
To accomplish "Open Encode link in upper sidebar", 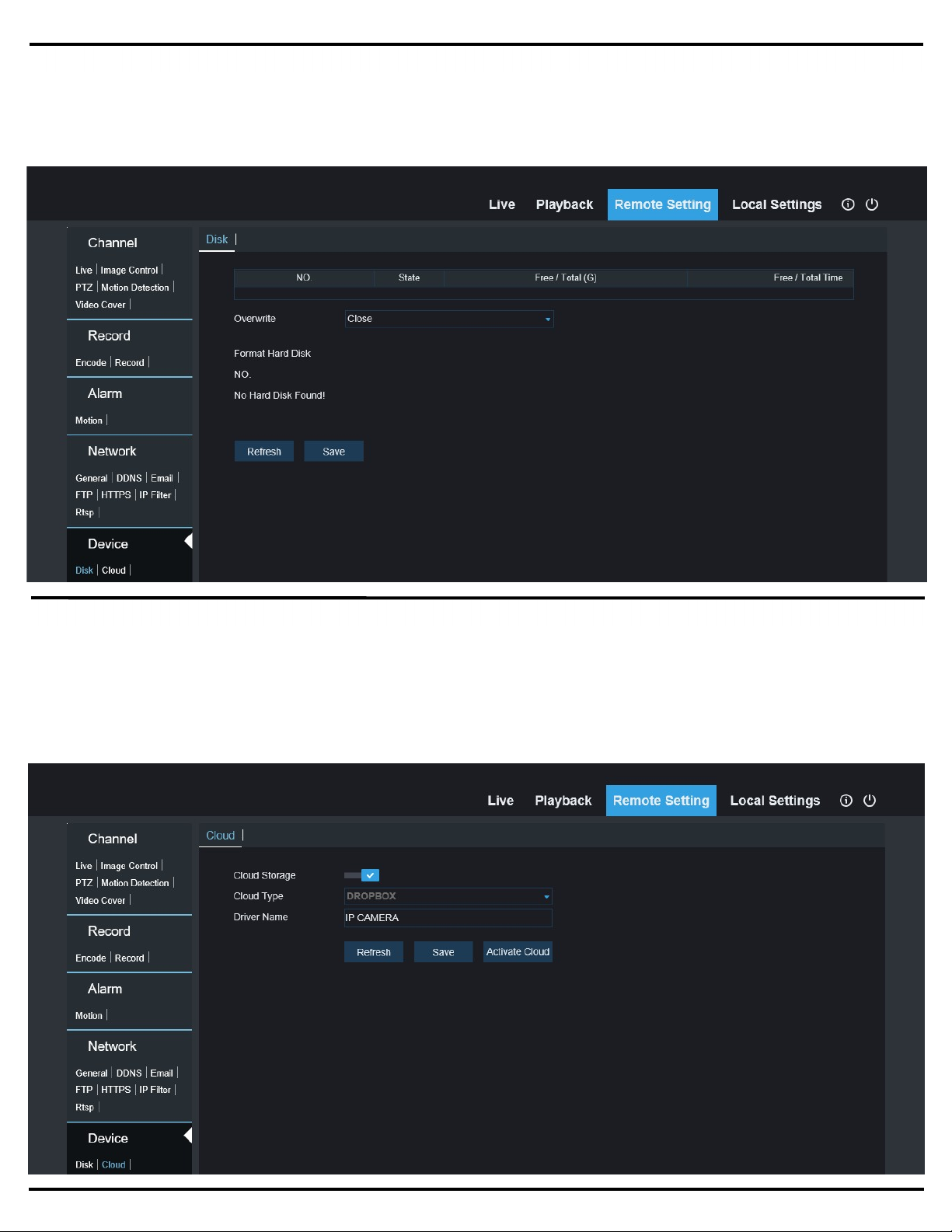I will tap(91, 363).
